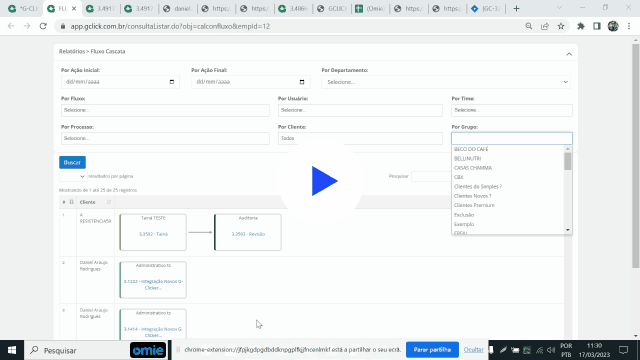The image size is (640, 360).
Task: Open the Omie taskbar app
Action: [148, 350]
